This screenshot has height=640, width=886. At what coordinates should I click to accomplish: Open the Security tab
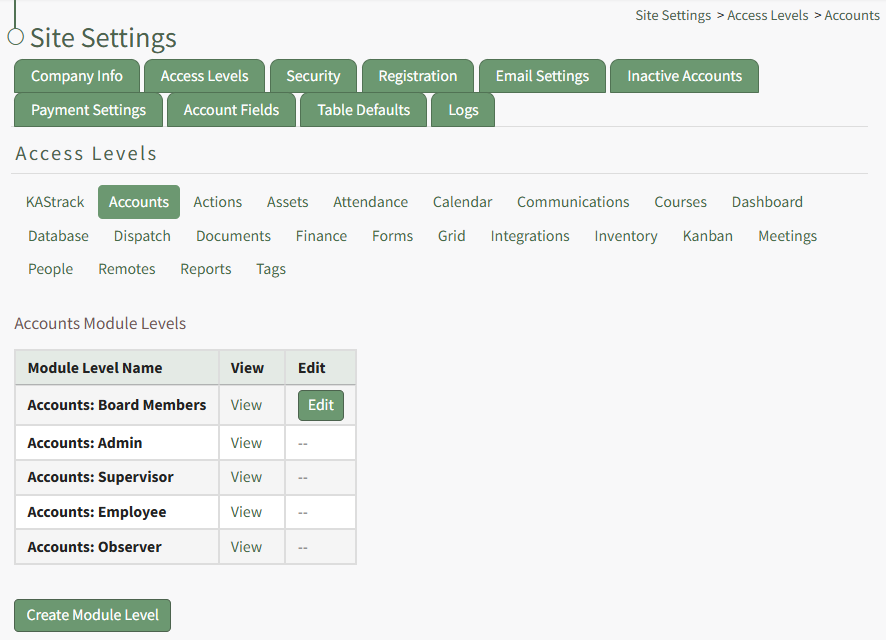[314, 76]
